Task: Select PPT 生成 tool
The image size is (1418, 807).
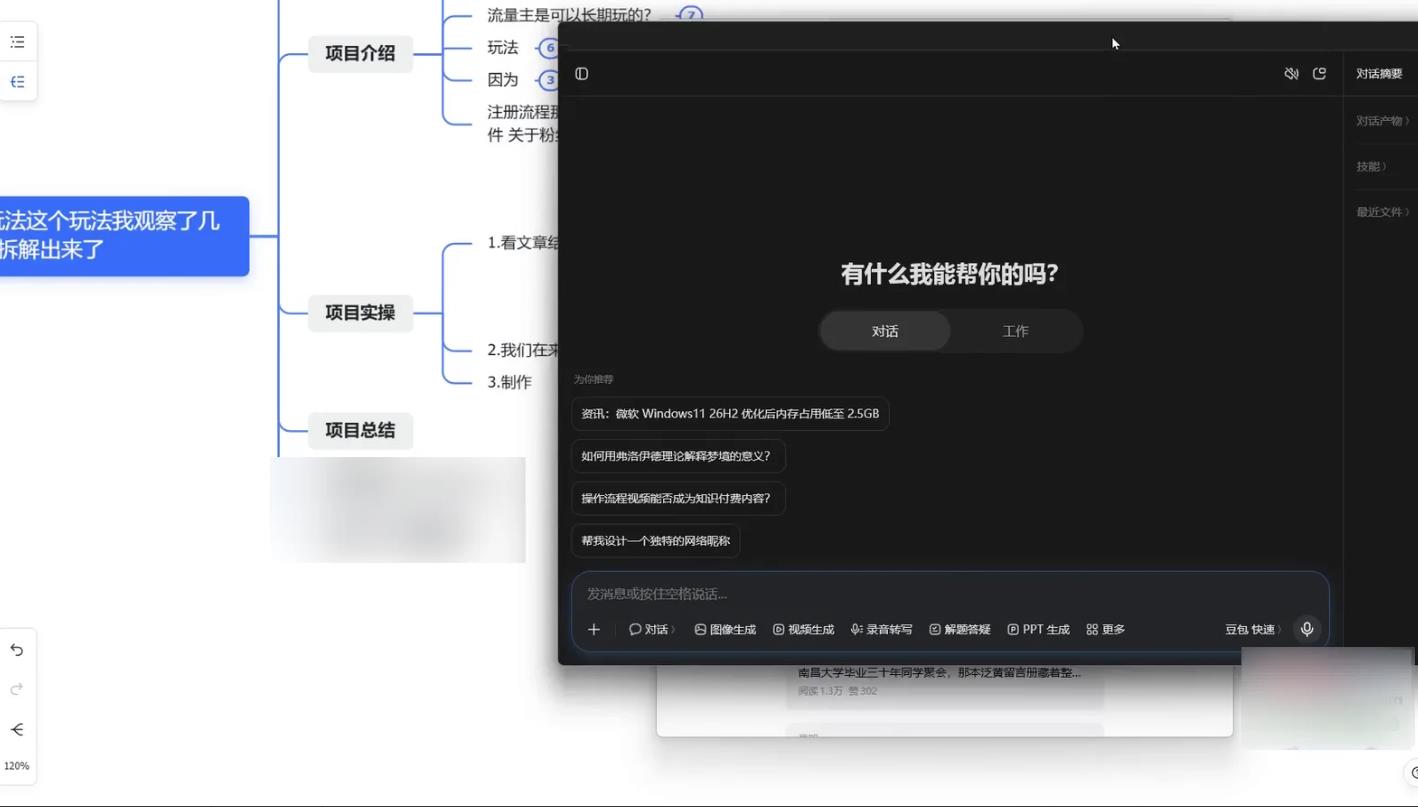Action: coord(1038,630)
